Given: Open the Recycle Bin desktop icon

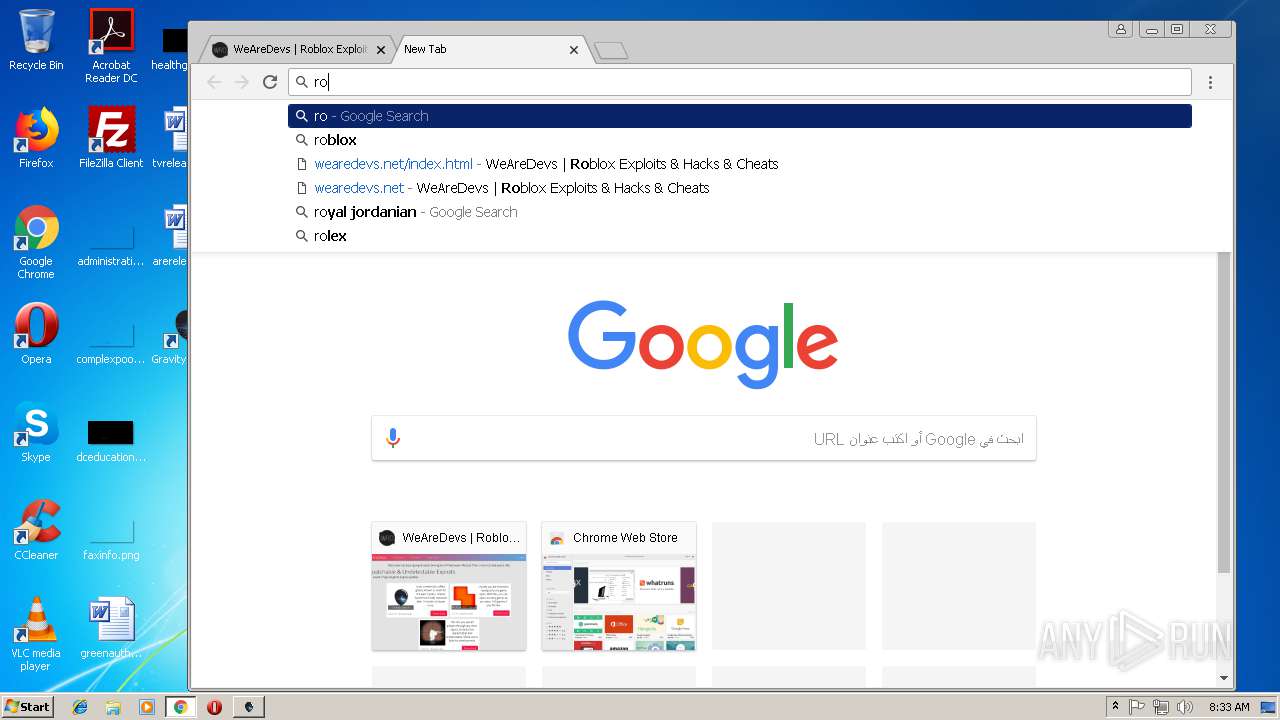Looking at the screenshot, I should coord(36,40).
